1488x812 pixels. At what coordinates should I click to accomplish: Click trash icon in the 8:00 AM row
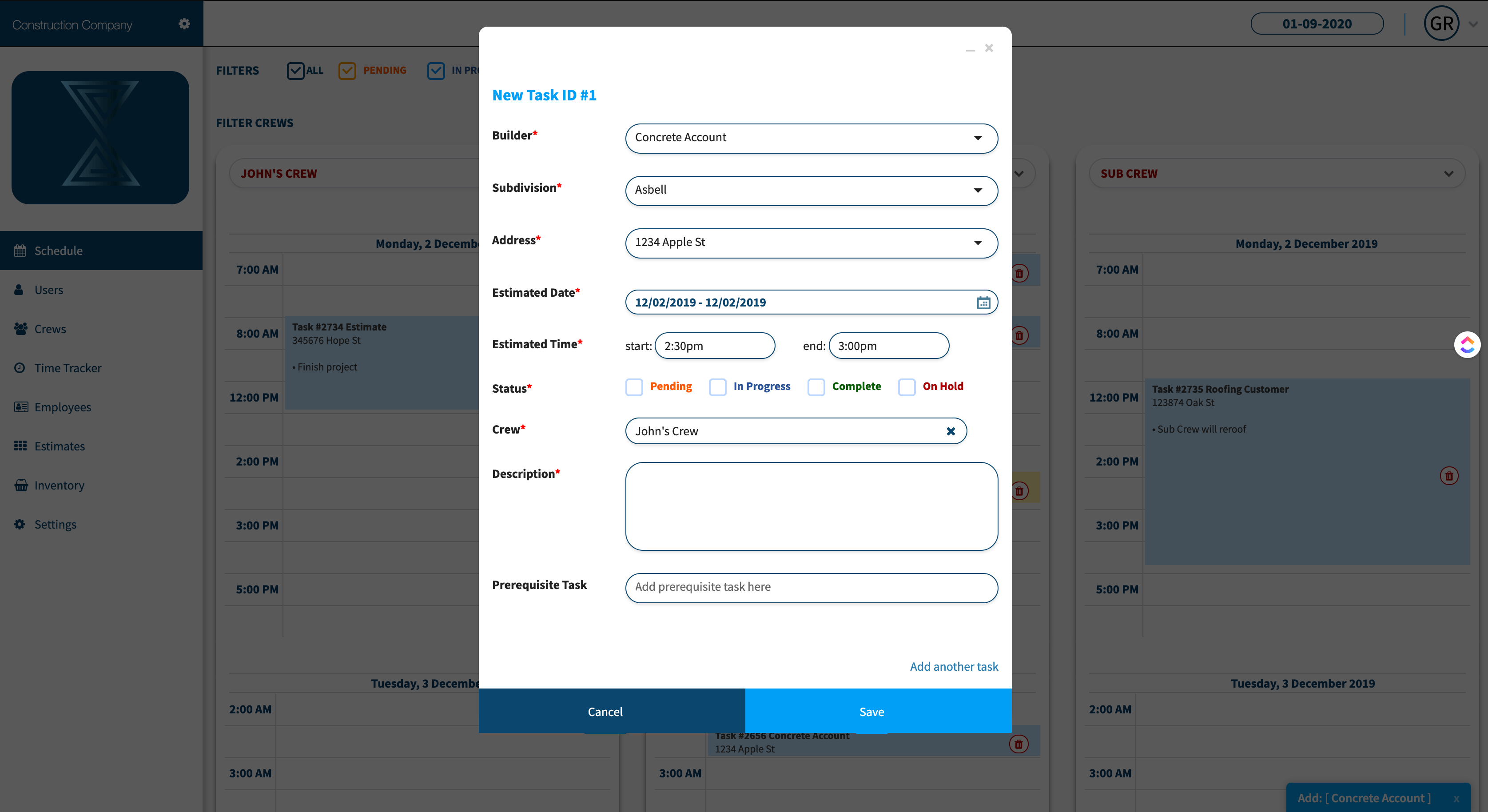[1019, 335]
